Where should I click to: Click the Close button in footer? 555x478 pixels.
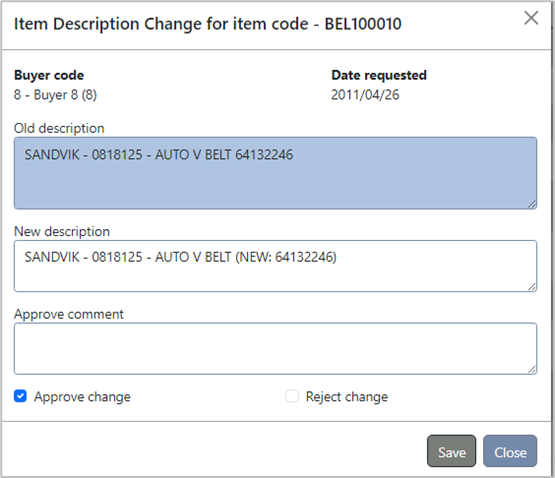(x=510, y=451)
